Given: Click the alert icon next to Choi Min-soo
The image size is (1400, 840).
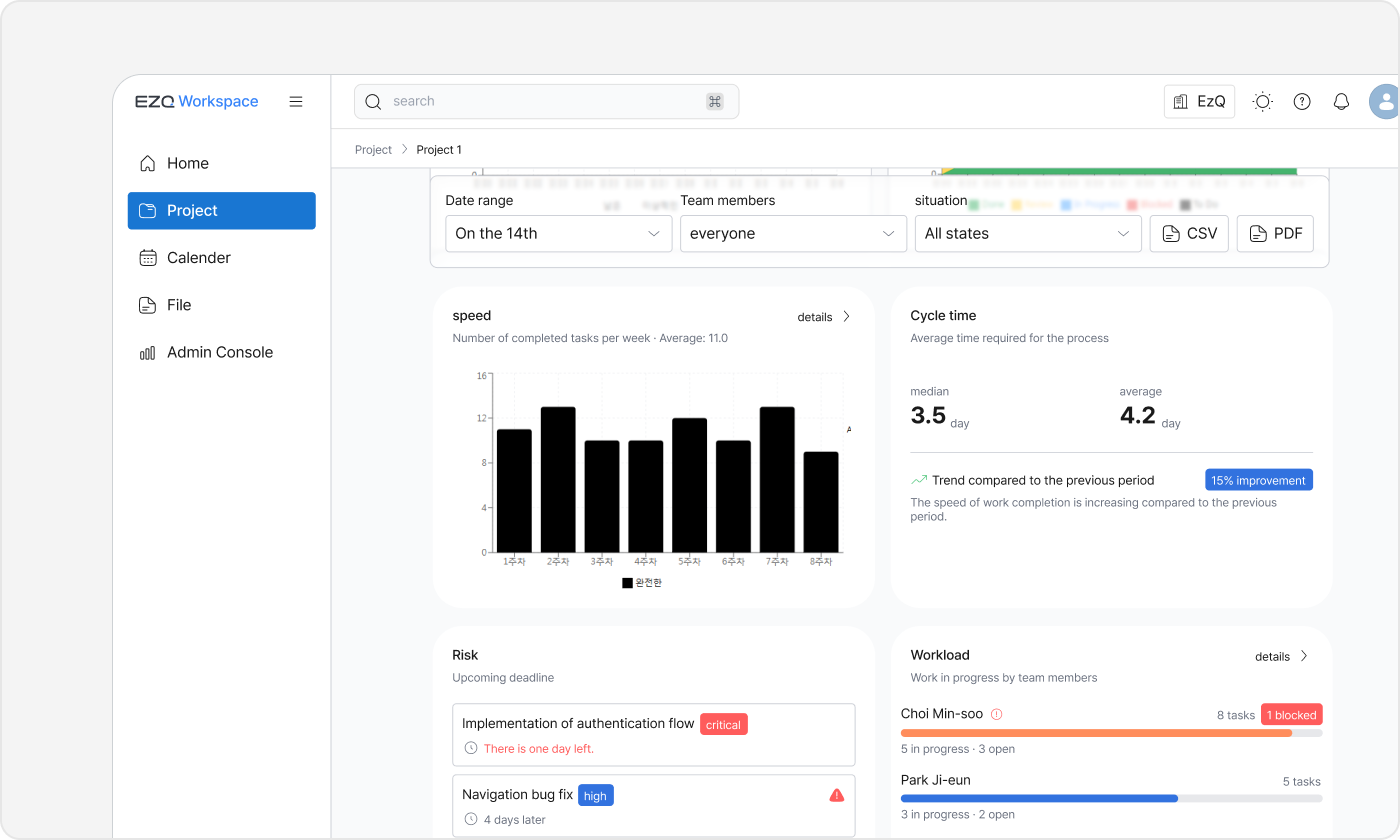Looking at the screenshot, I should point(996,714).
